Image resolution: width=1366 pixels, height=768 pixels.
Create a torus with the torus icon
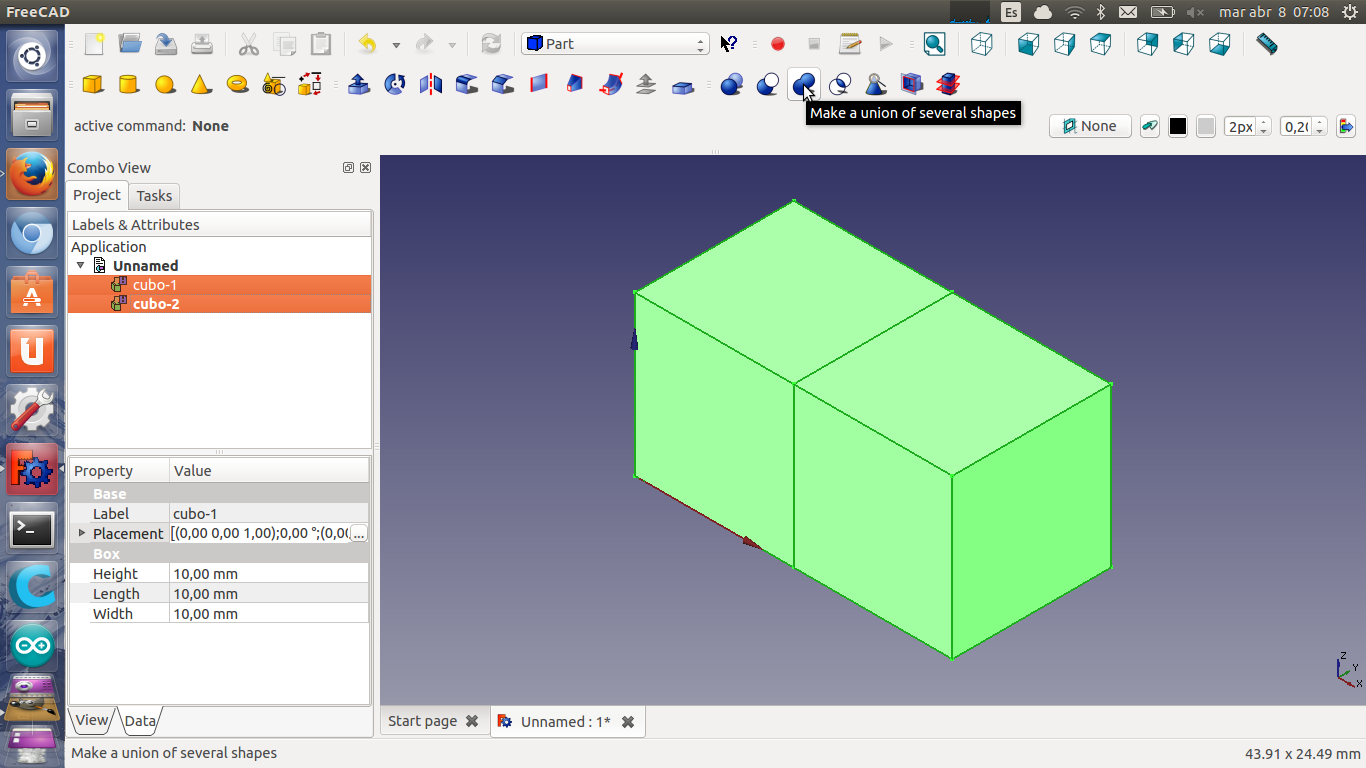click(237, 85)
